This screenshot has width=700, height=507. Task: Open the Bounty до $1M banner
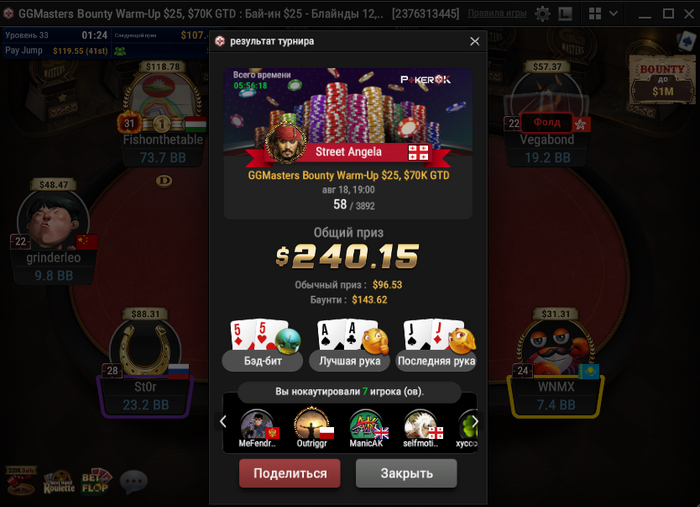point(662,80)
